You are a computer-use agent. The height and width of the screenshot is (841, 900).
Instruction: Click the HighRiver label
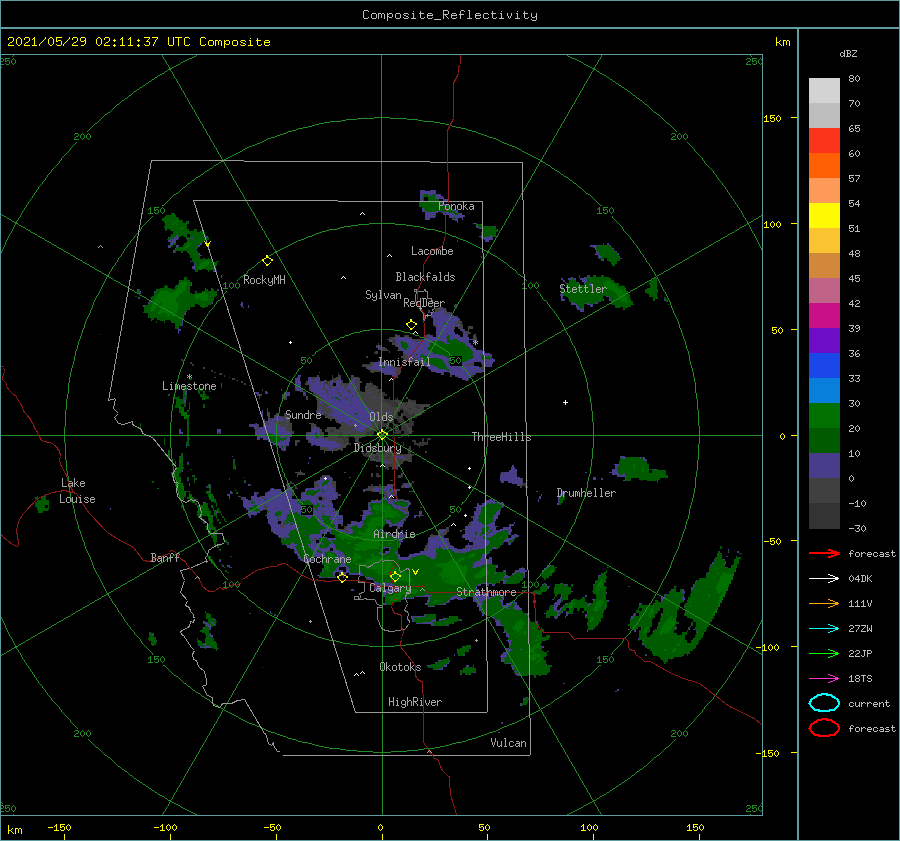coord(415,702)
